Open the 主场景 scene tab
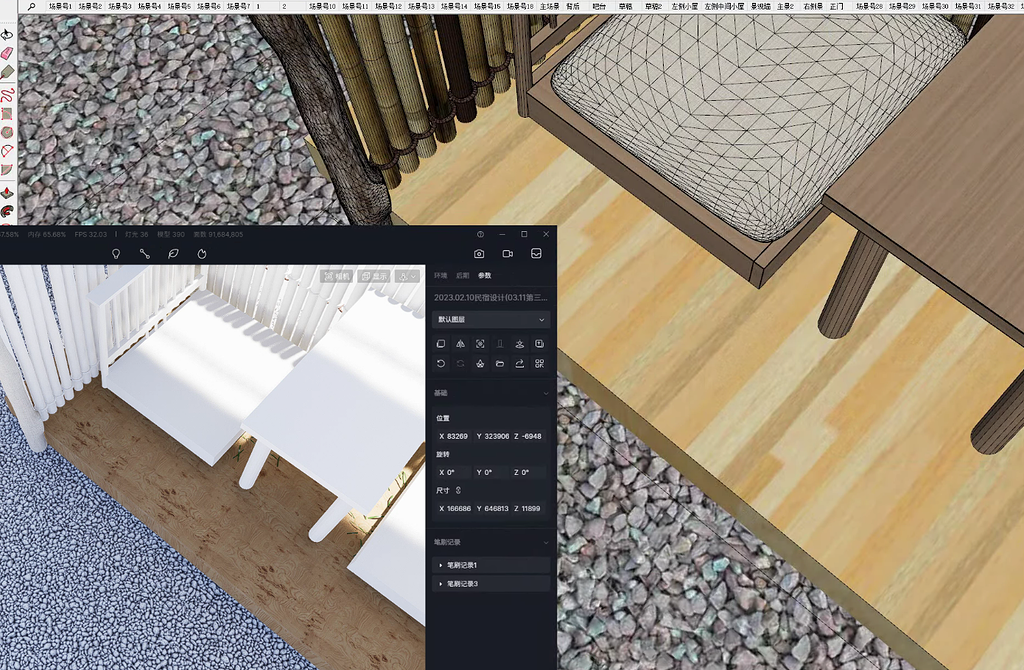Viewport: 1024px width, 670px height. point(549,6)
